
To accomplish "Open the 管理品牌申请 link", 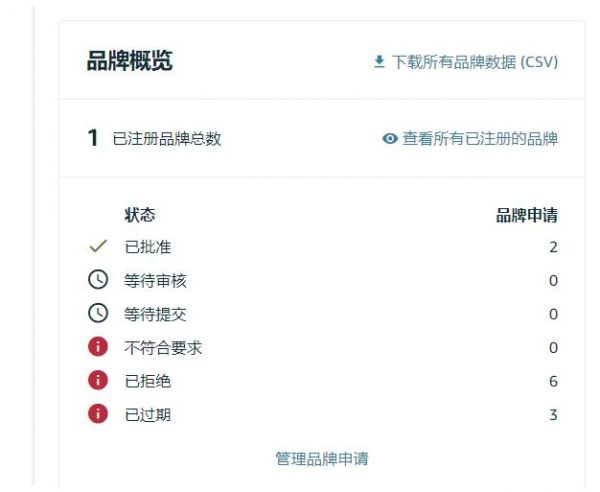I will click(322, 459).
